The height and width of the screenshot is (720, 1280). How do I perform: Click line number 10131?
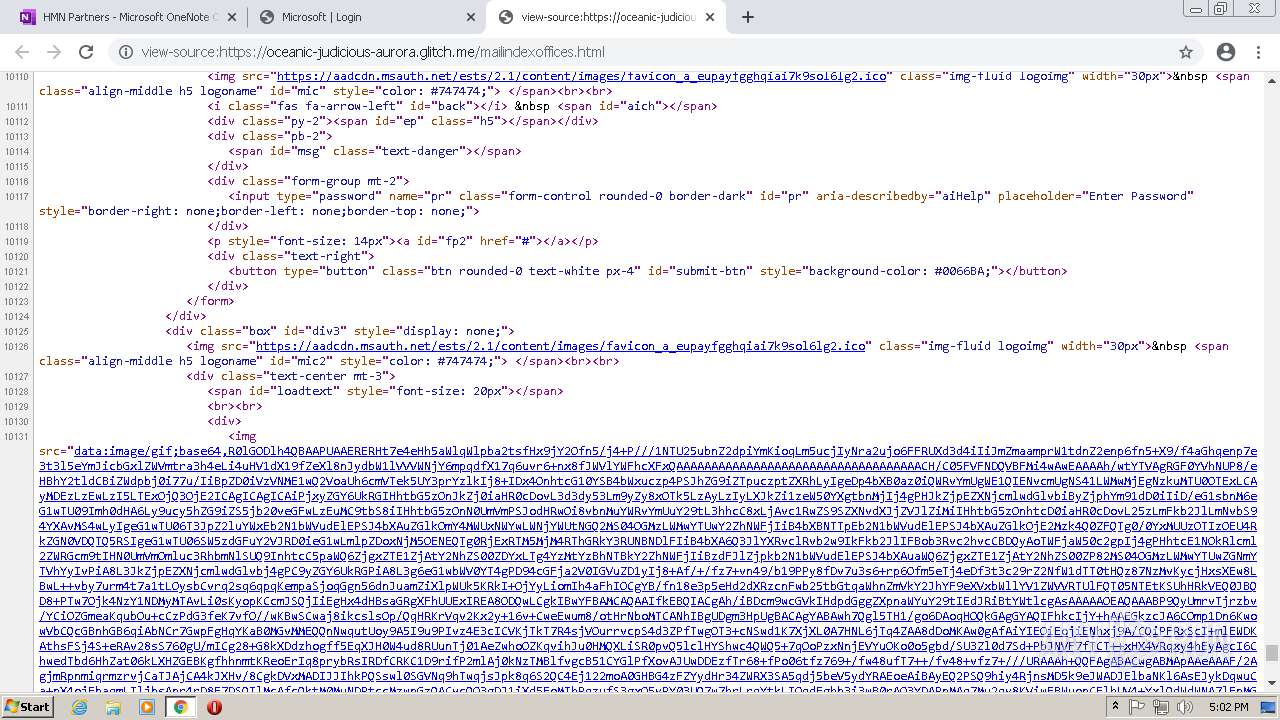coord(16,436)
